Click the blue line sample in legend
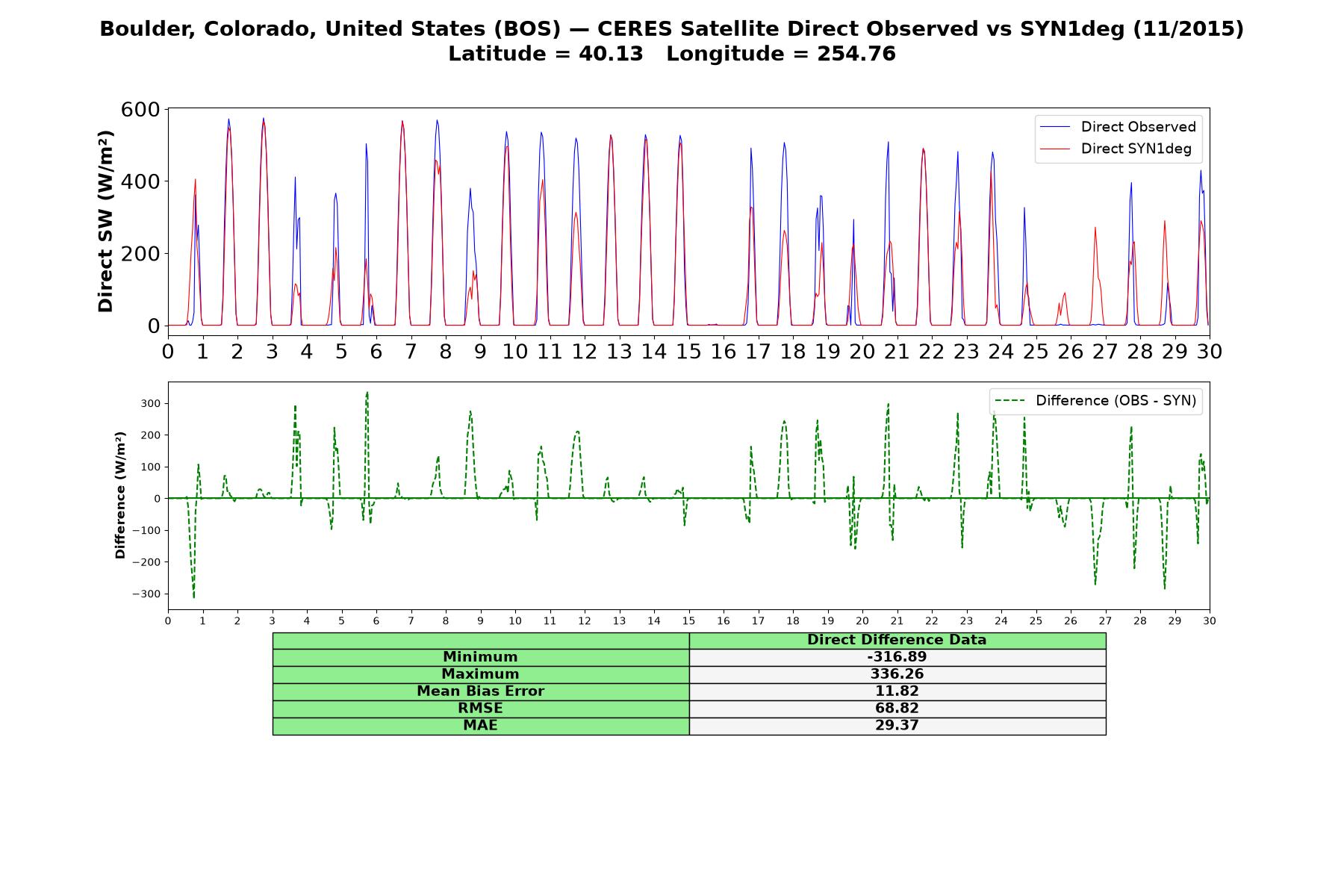Screen dimensions: 1344x896 (1055, 127)
